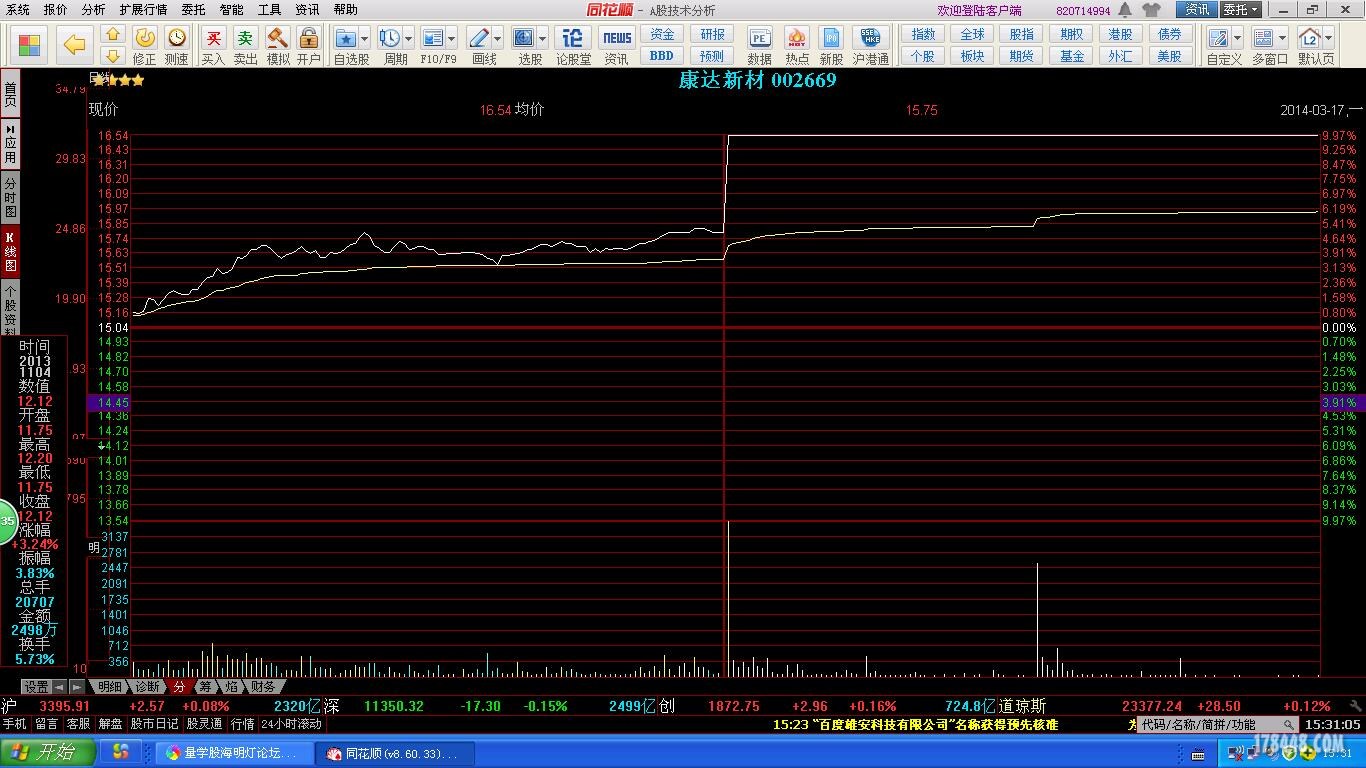Click the 设置 button below the chart
The width and height of the screenshot is (1366, 768).
click(x=36, y=687)
